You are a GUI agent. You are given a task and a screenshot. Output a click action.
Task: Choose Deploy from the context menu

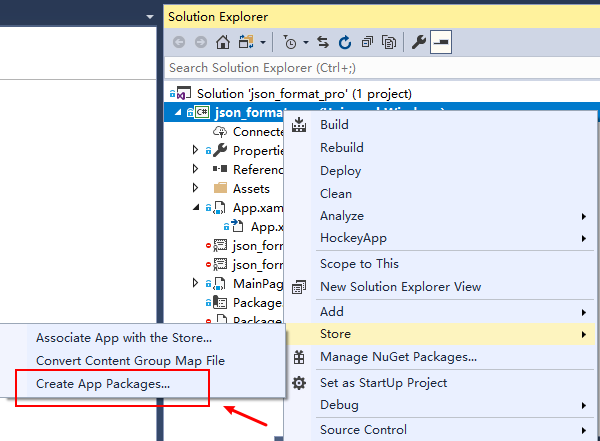(x=440, y=171)
